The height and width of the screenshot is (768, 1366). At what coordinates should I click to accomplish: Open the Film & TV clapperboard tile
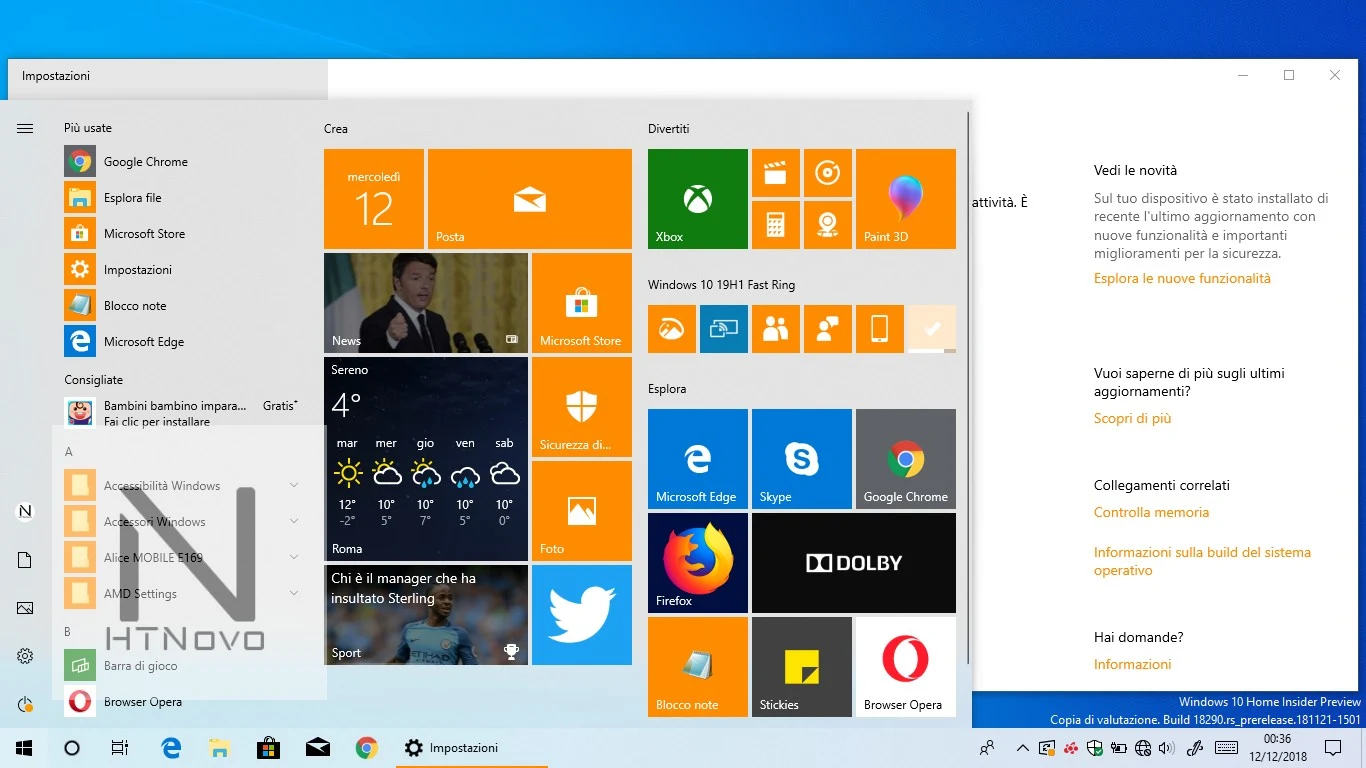[x=775, y=173]
